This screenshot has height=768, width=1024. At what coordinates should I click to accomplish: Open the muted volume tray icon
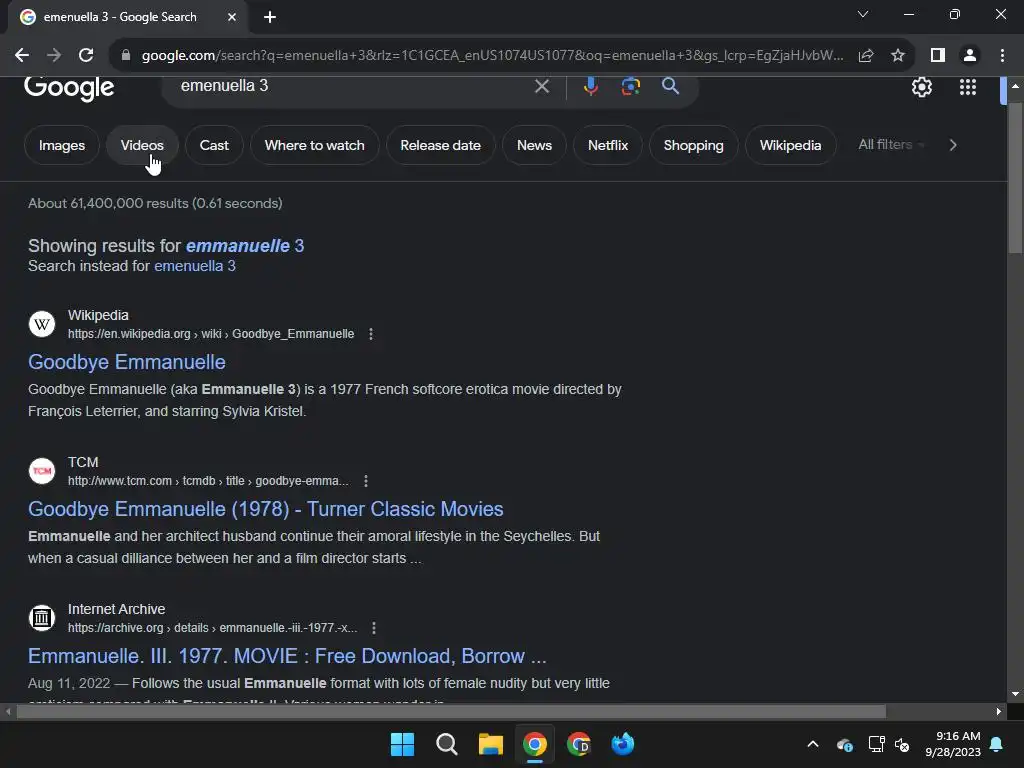click(902, 744)
